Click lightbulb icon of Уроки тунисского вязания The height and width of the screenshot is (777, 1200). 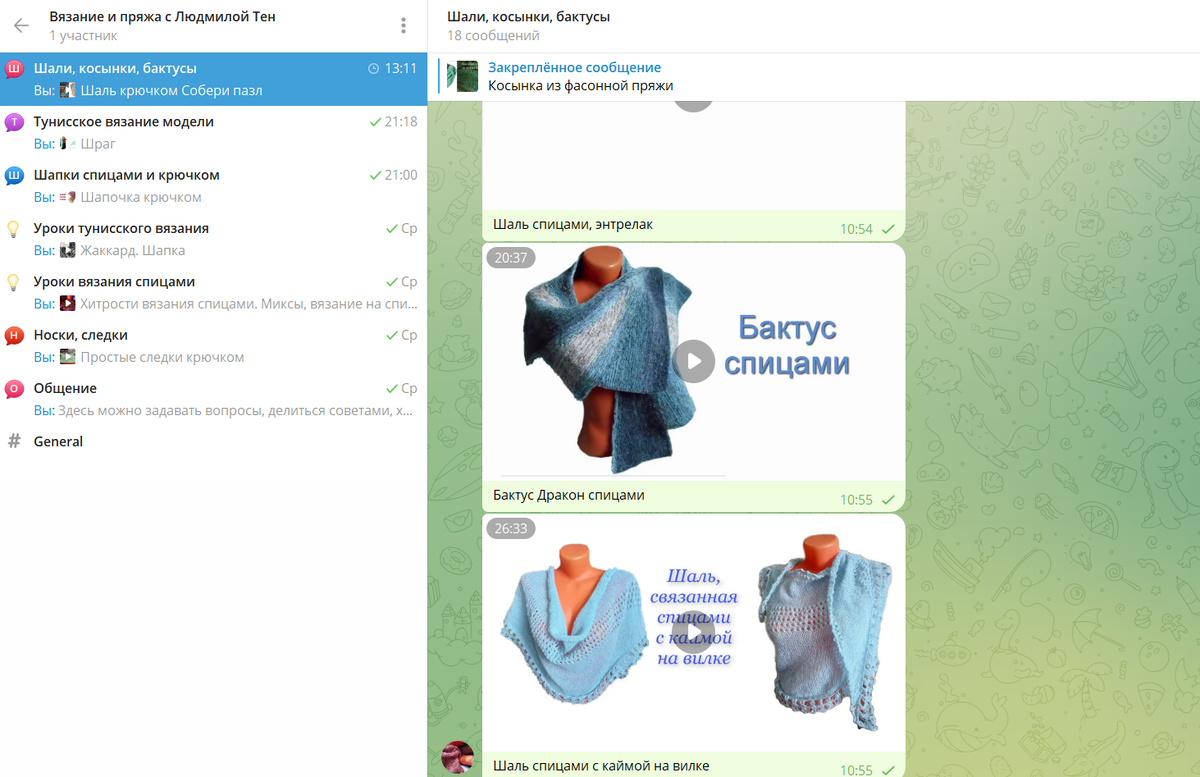point(14,229)
